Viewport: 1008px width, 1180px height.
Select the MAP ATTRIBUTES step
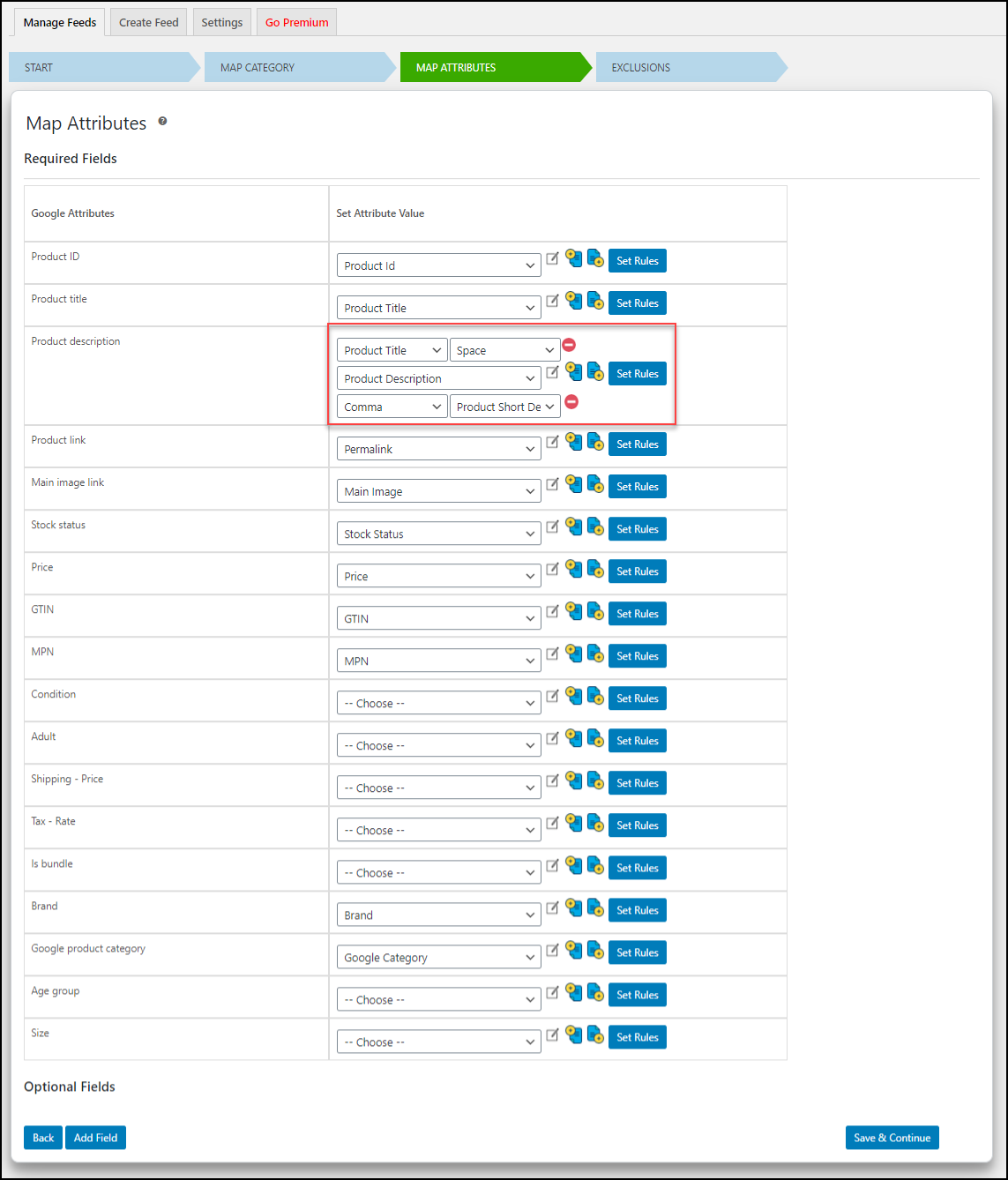tap(496, 67)
